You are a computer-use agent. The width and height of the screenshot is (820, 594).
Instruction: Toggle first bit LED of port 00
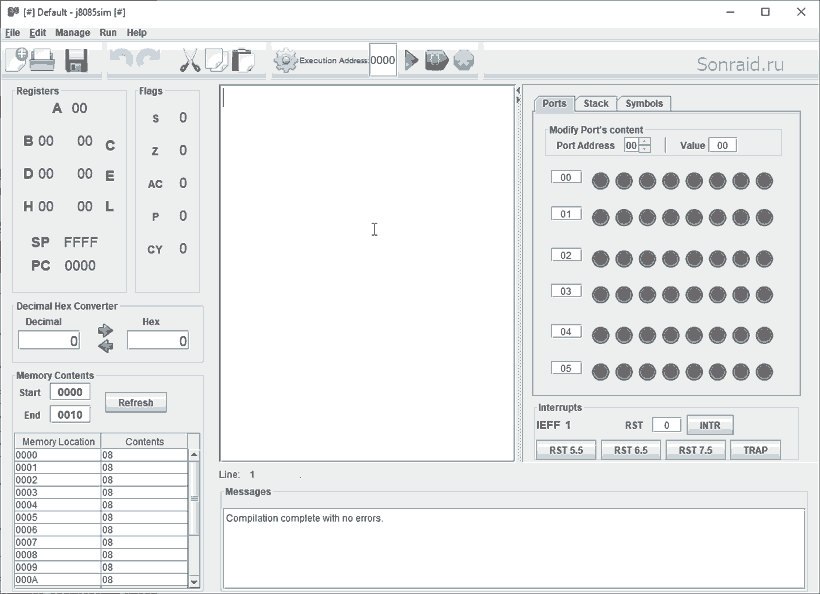click(600, 181)
